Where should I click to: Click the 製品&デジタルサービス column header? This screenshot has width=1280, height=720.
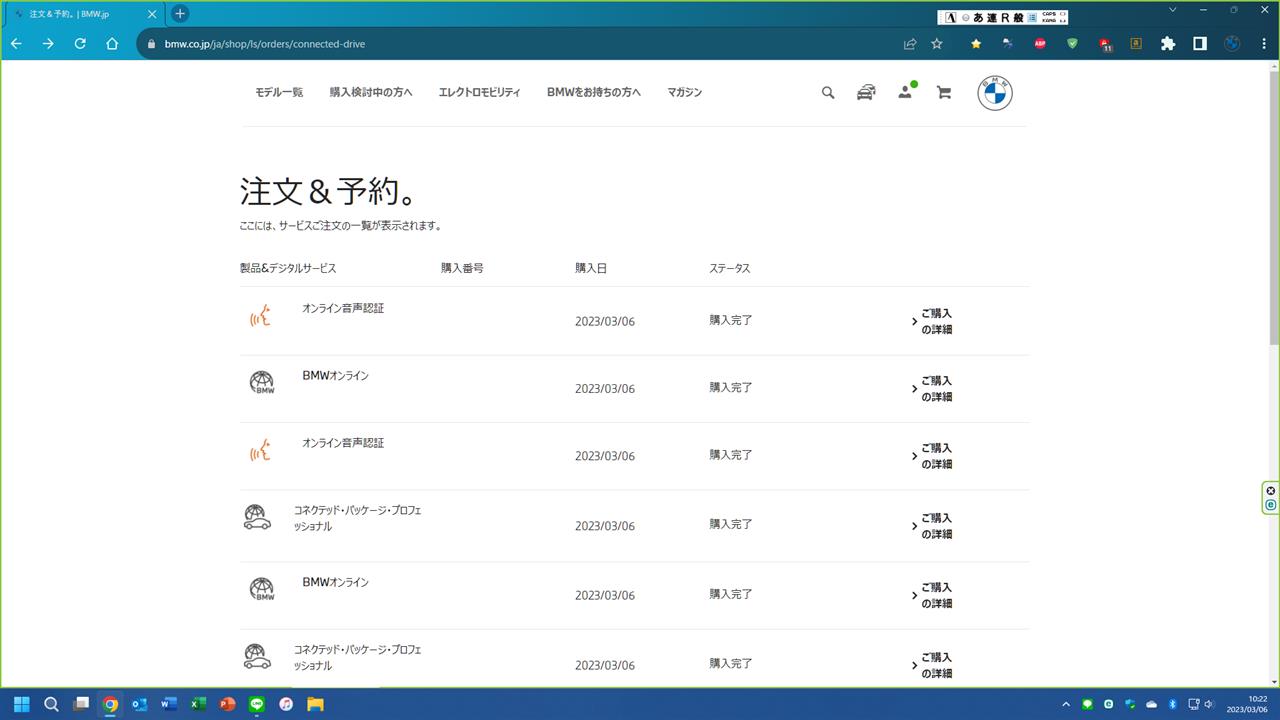click(288, 268)
